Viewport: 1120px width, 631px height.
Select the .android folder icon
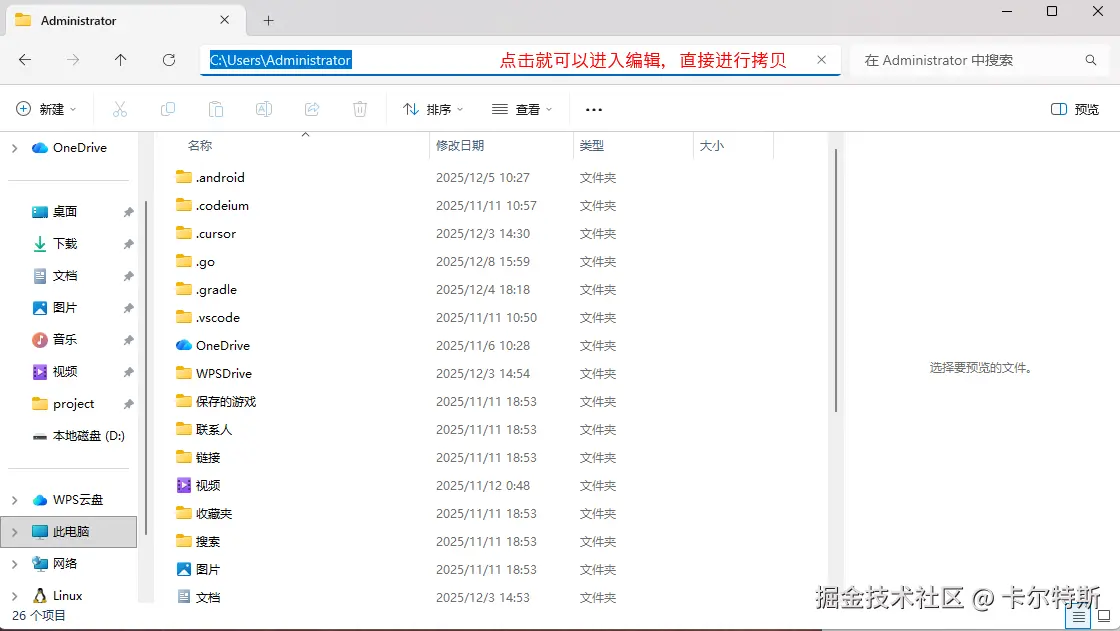[184, 177]
